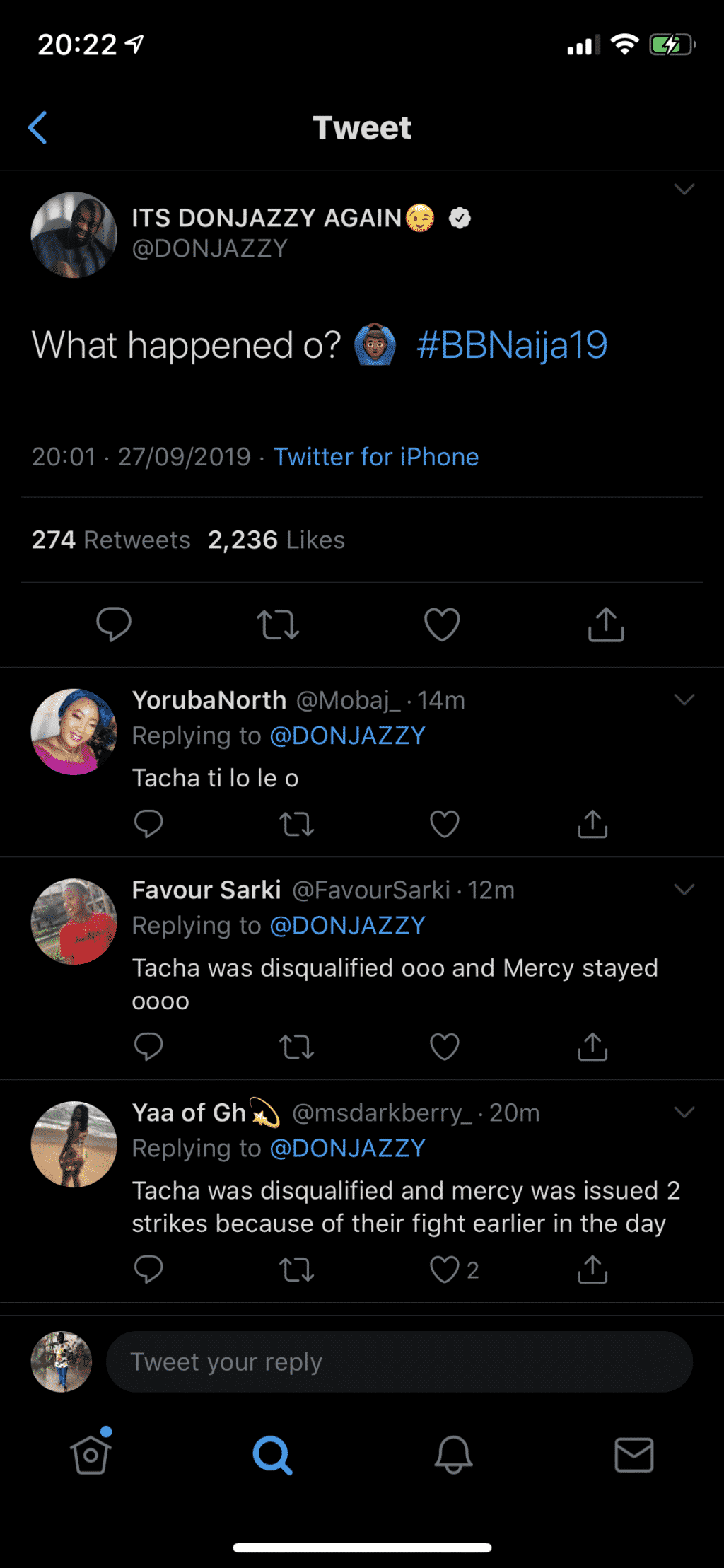Viewport: 724px width, 1568px height.
Task: Reply to YorubaNorth's tweet
Action: click(x=148, y=824)
